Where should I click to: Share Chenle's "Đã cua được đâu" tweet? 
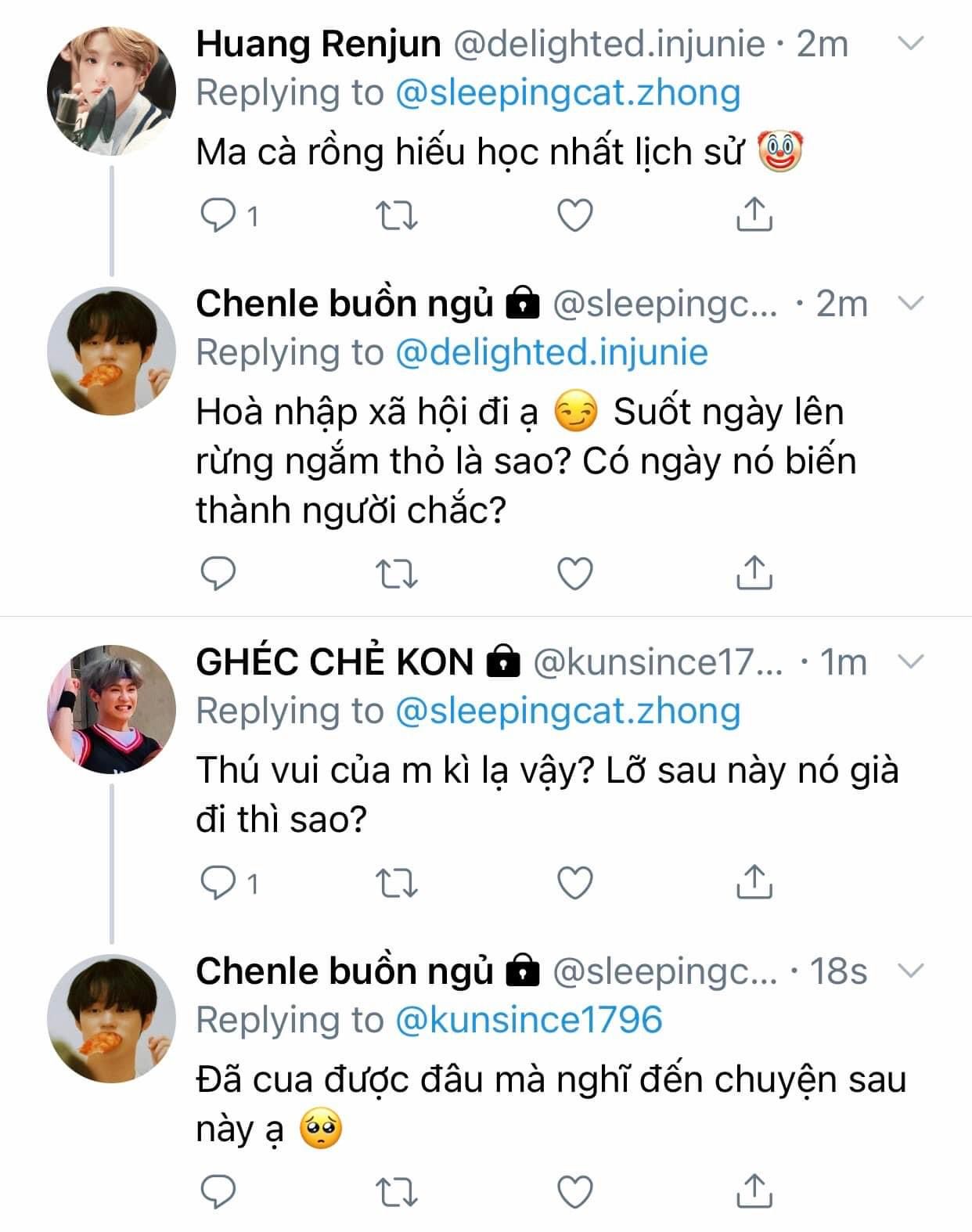click(754, 1191)
